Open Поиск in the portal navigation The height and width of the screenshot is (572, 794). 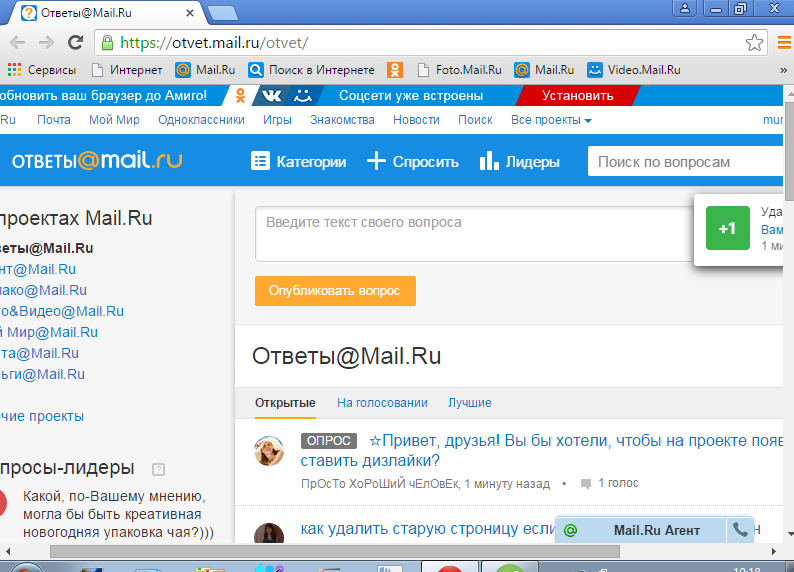475,120
